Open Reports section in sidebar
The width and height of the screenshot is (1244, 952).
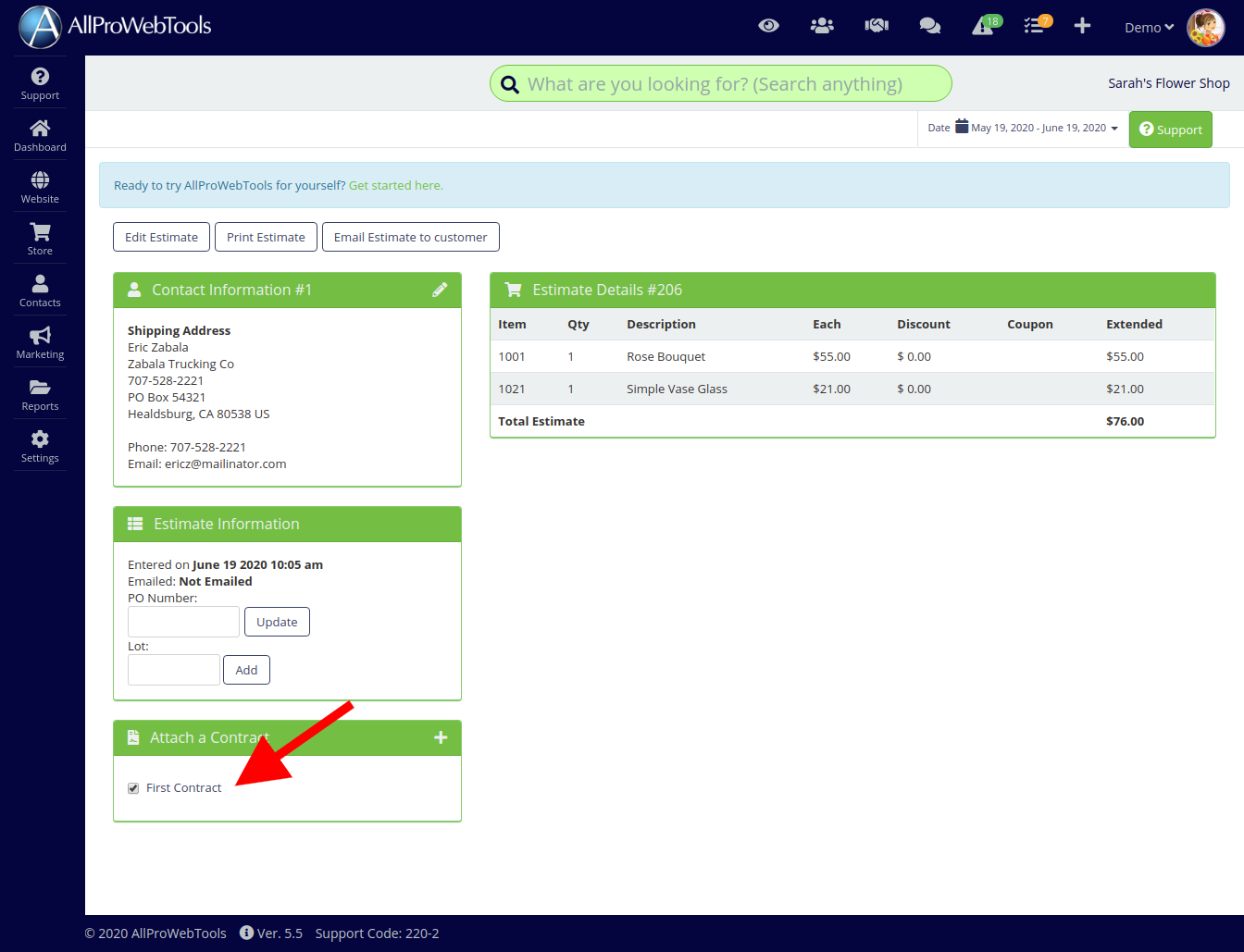40,394
